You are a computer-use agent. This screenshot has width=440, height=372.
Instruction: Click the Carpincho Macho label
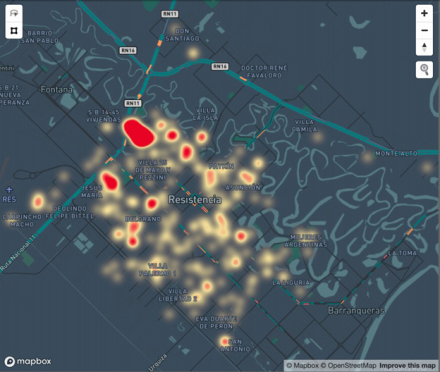pos(22,221)
